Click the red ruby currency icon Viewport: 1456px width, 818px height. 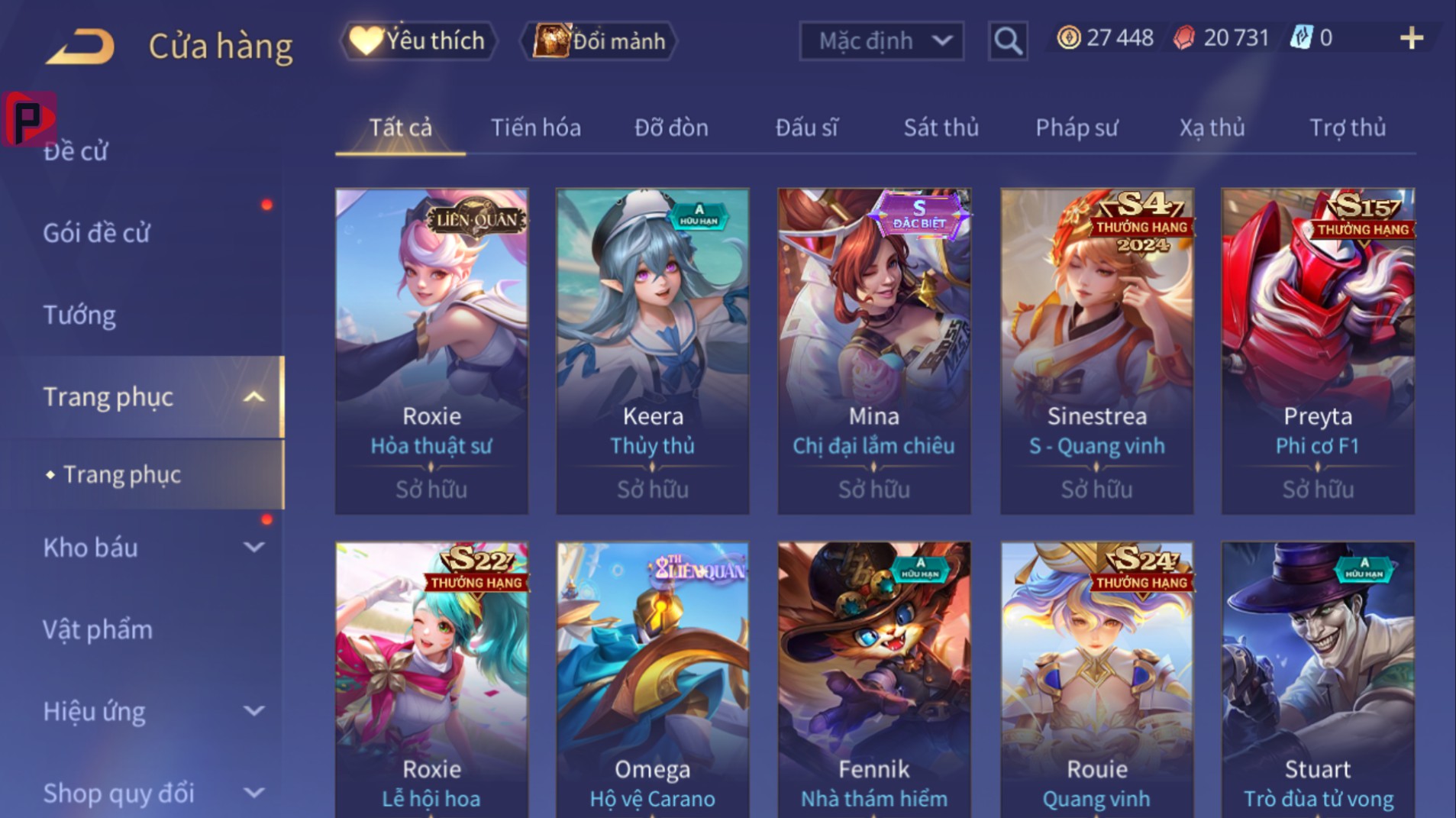1183,37
